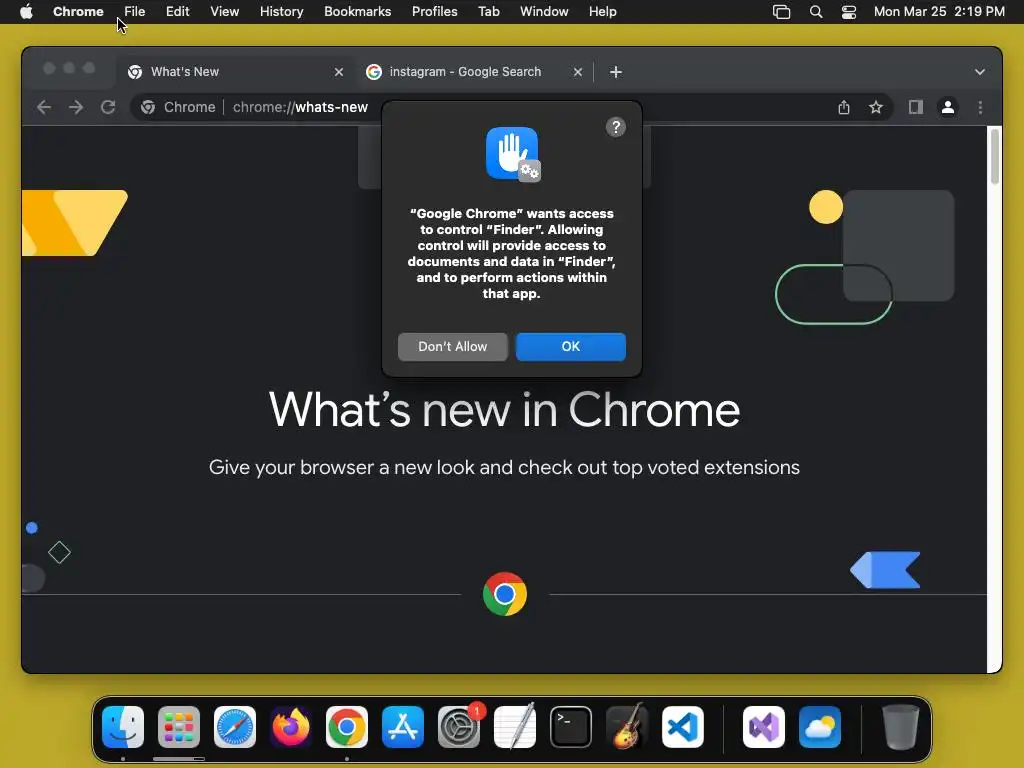
Task: Expand the tab search chevron
Action: 980,72
